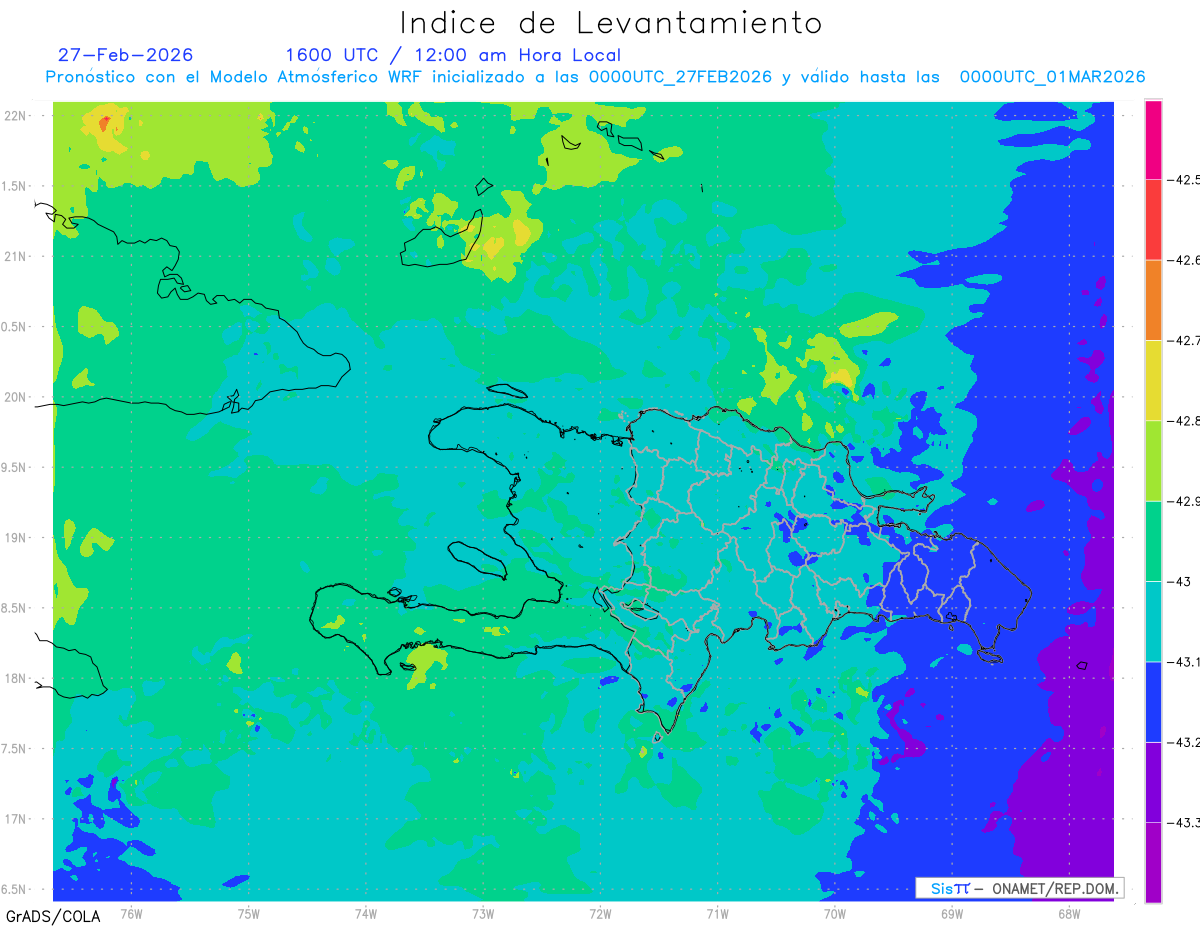Click the legend value '-43'
This screenshot has height=927, width=1200.
(1178, 581)
